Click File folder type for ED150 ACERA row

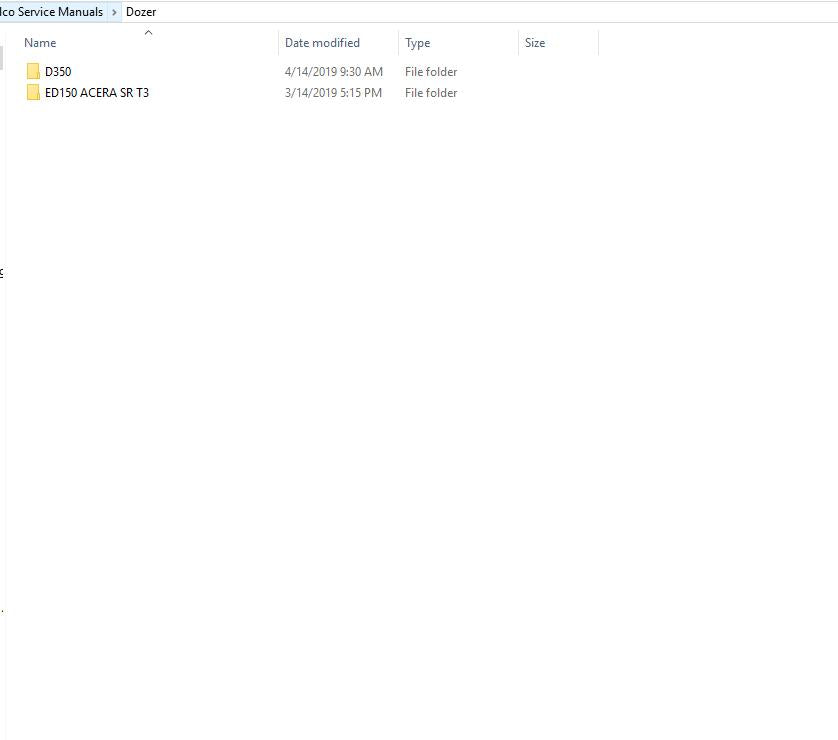431,93
